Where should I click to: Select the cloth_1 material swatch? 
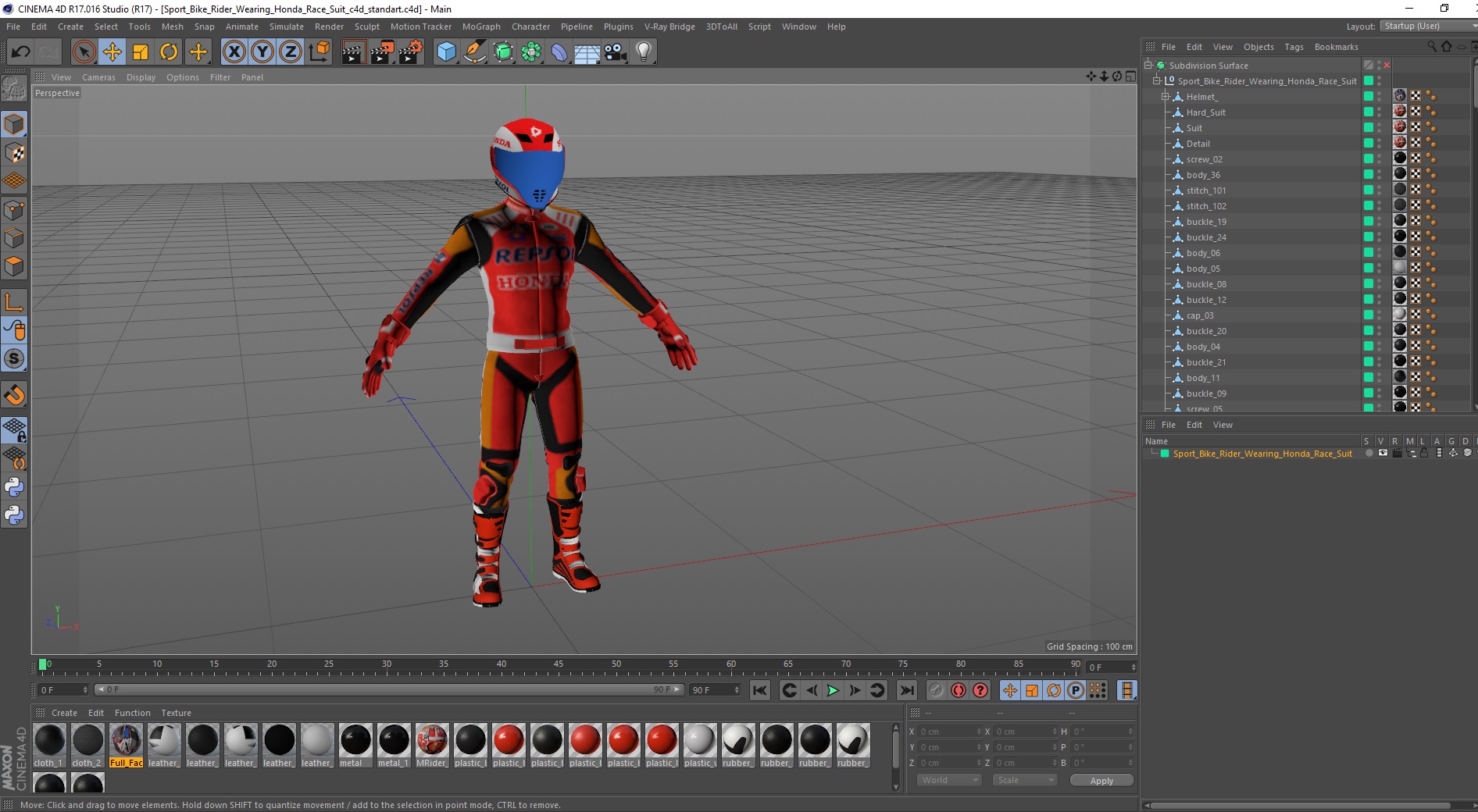[x=49, y=746]
